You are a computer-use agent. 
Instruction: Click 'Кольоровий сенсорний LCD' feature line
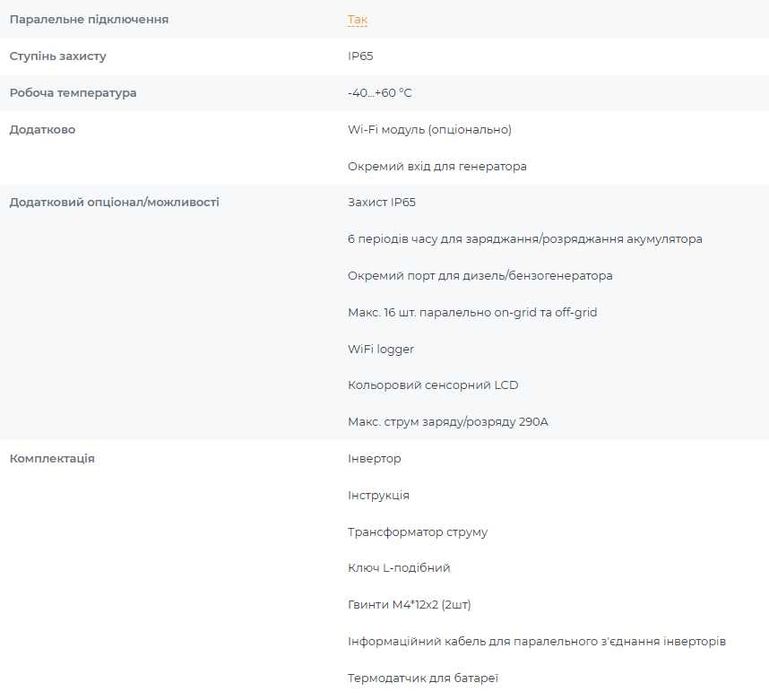coord(433,385)
